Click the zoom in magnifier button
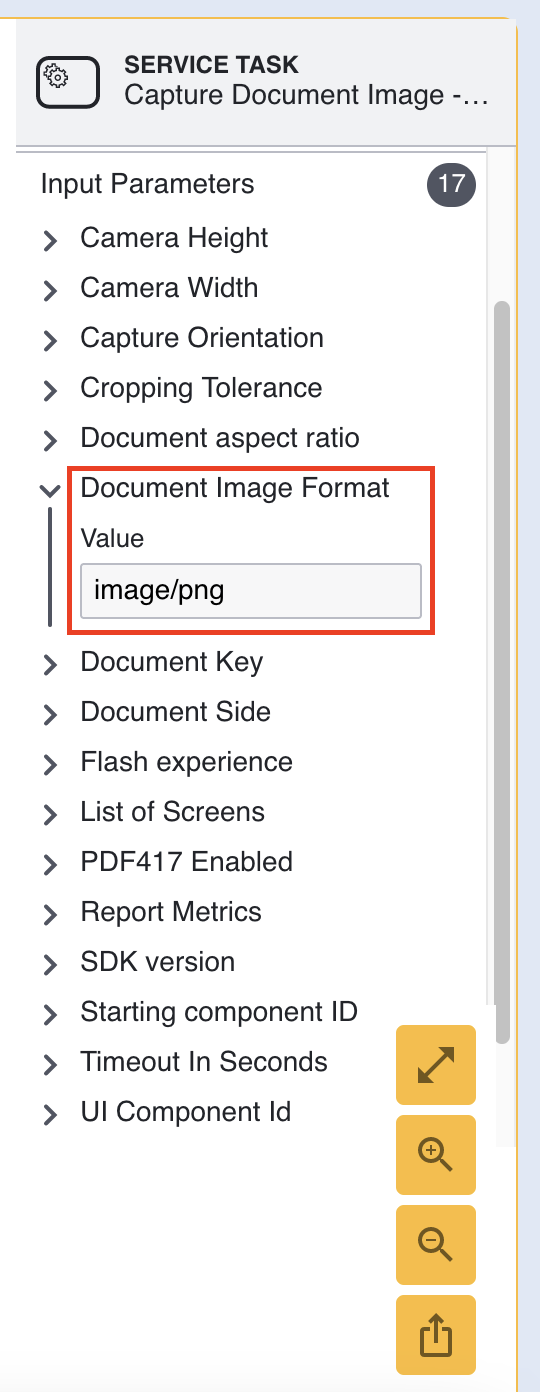 click(436, 1154)
